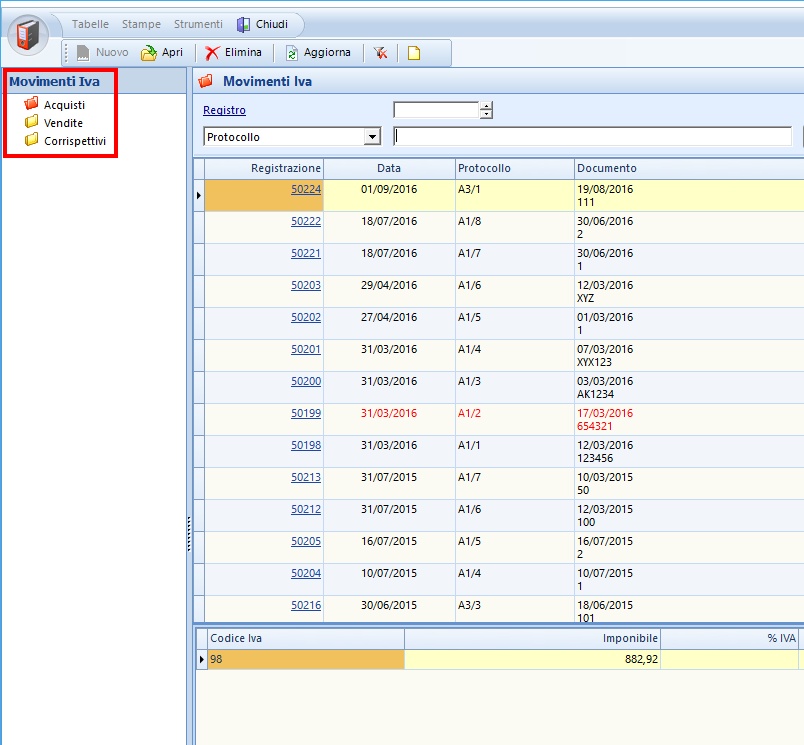Click the search text field beside Protocollo

click(592, 137)
